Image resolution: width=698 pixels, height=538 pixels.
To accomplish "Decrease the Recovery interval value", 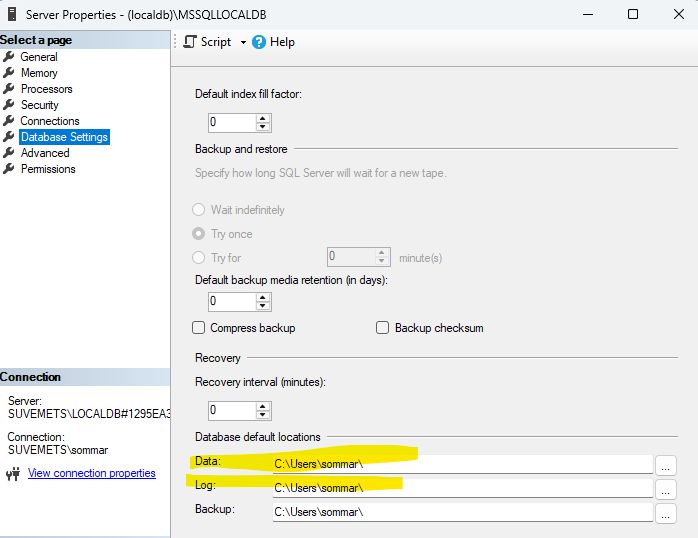I will pos(263,415).
